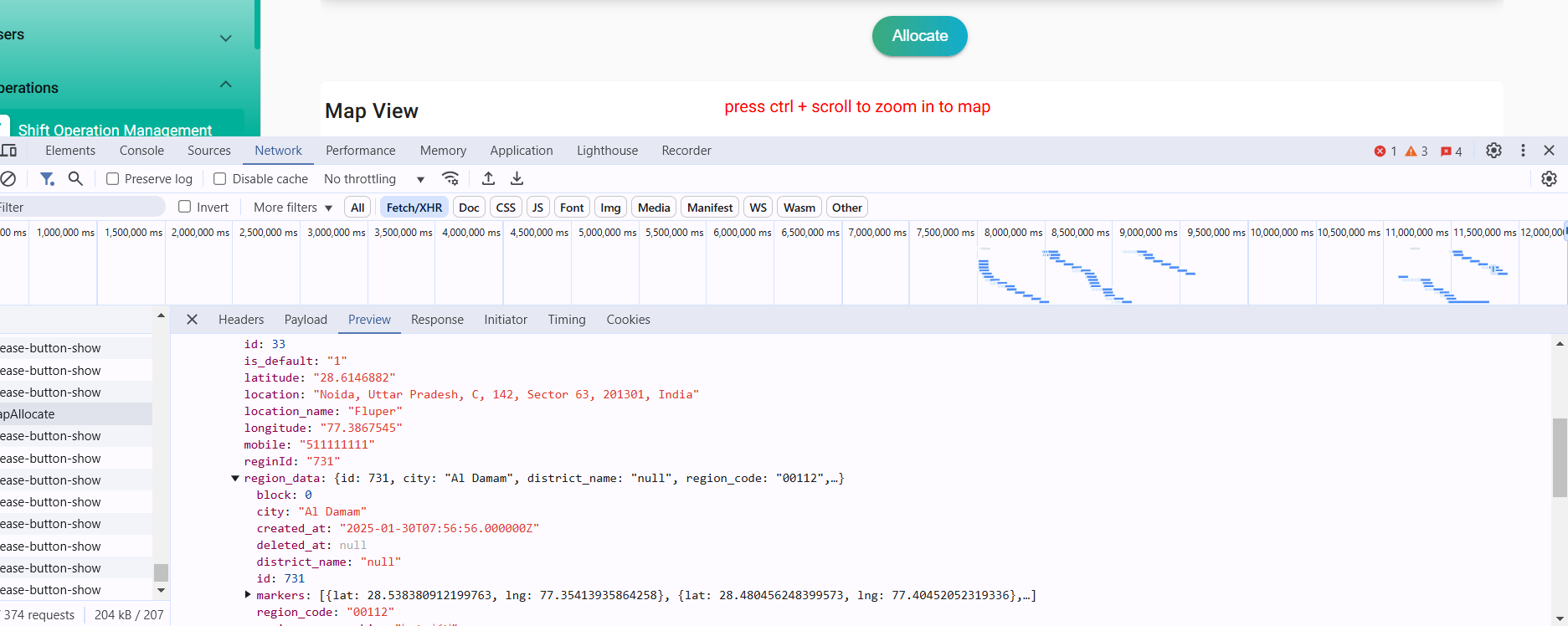Click the clear network log icon
Screen dimensions: 1568x626
pos(8,179)
